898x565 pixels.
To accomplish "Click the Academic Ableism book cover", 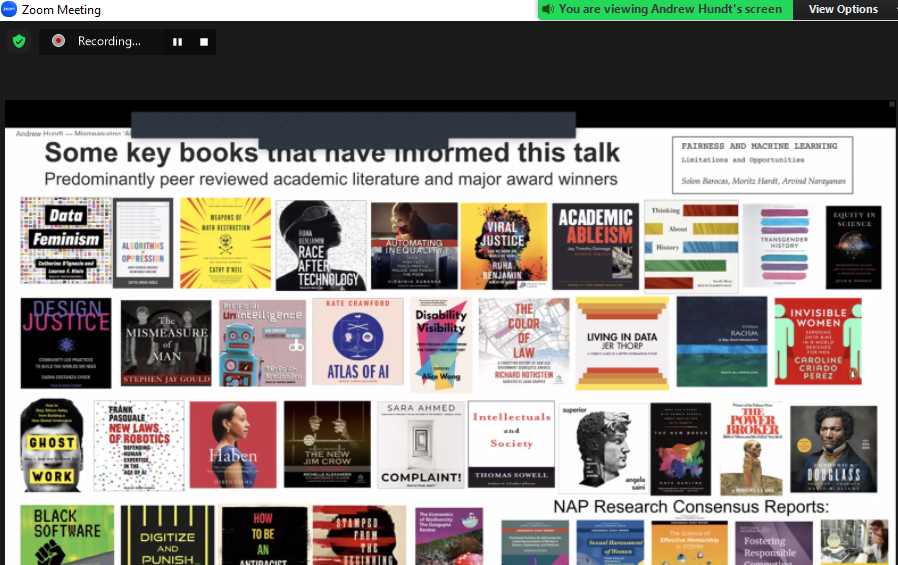I will click(x=595, y=246).
